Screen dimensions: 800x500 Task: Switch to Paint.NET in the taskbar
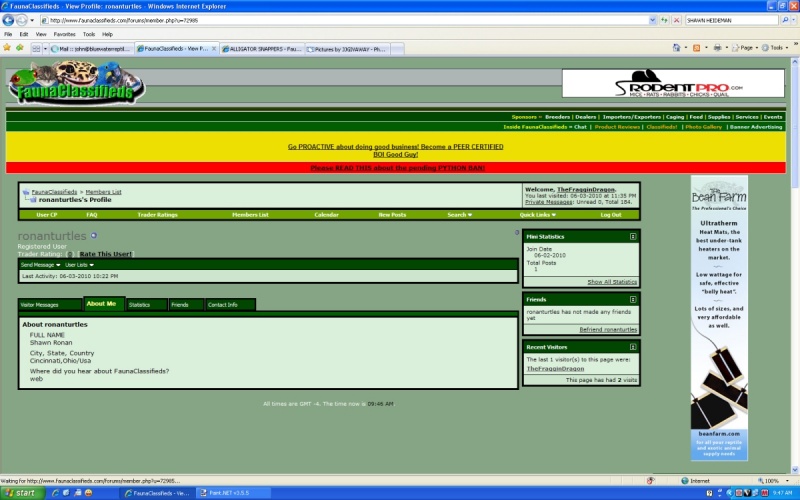pyautogui.click(x=233, y=493)
